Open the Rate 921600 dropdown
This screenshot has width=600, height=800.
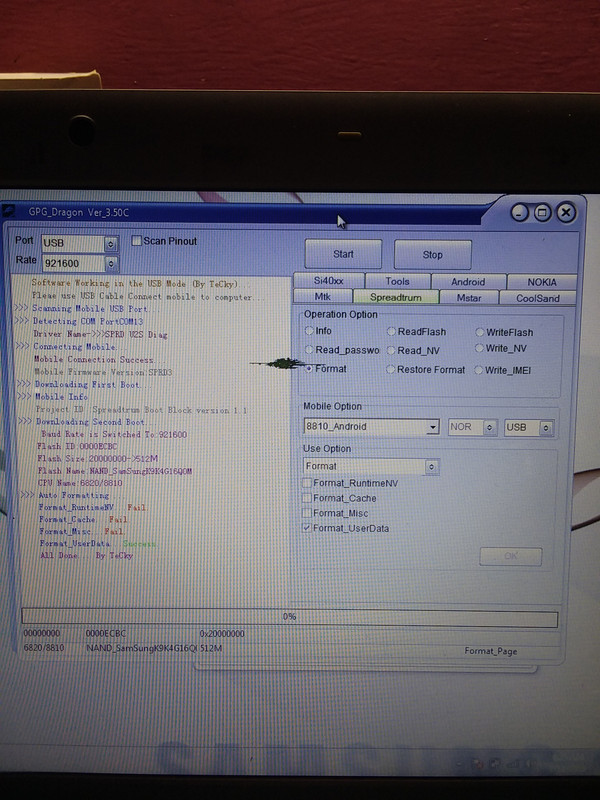coord(111,263)
